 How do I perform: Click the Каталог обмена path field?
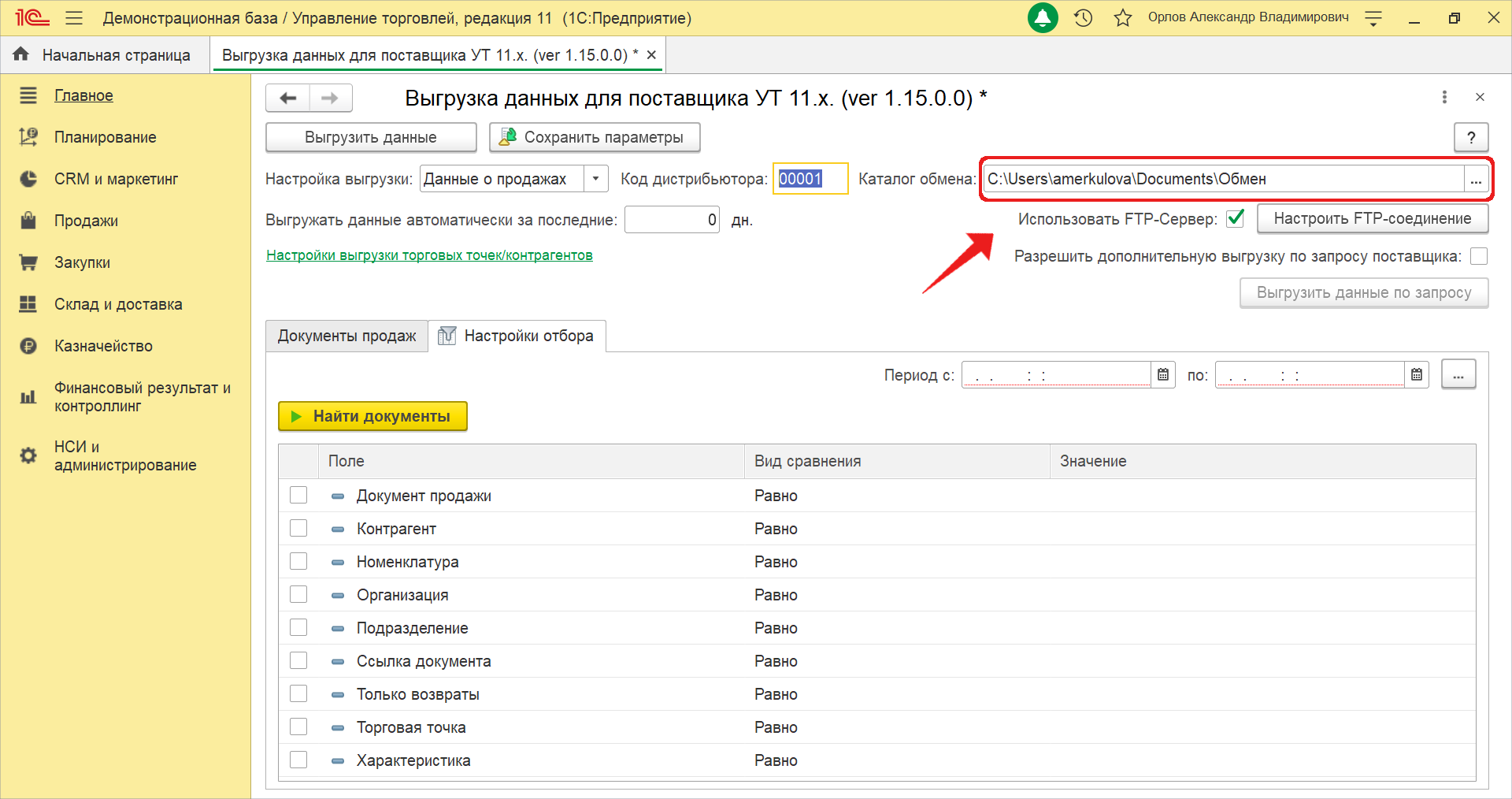(1223, 179)
